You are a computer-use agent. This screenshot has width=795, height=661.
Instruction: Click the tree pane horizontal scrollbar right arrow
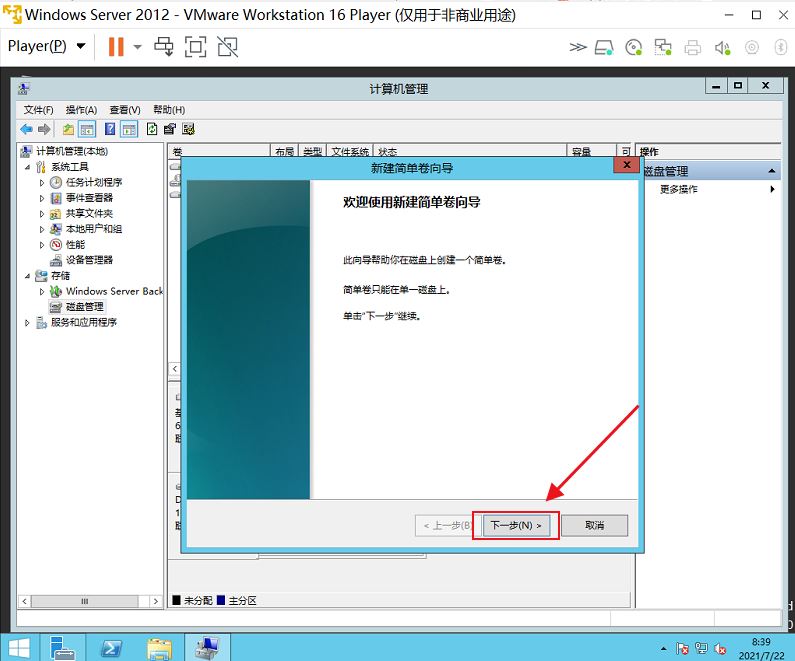click(x=156, y=601)
